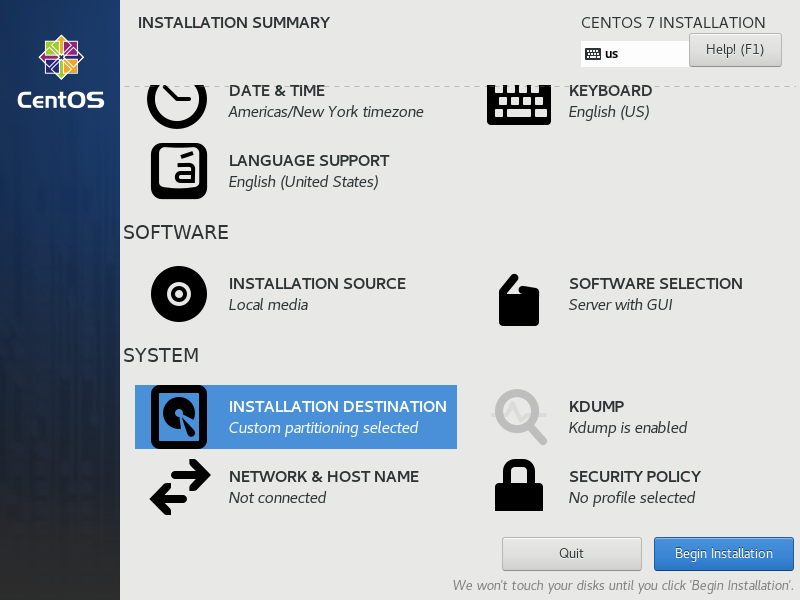Open the Network & Host Name arrows icon

(180, 487)
